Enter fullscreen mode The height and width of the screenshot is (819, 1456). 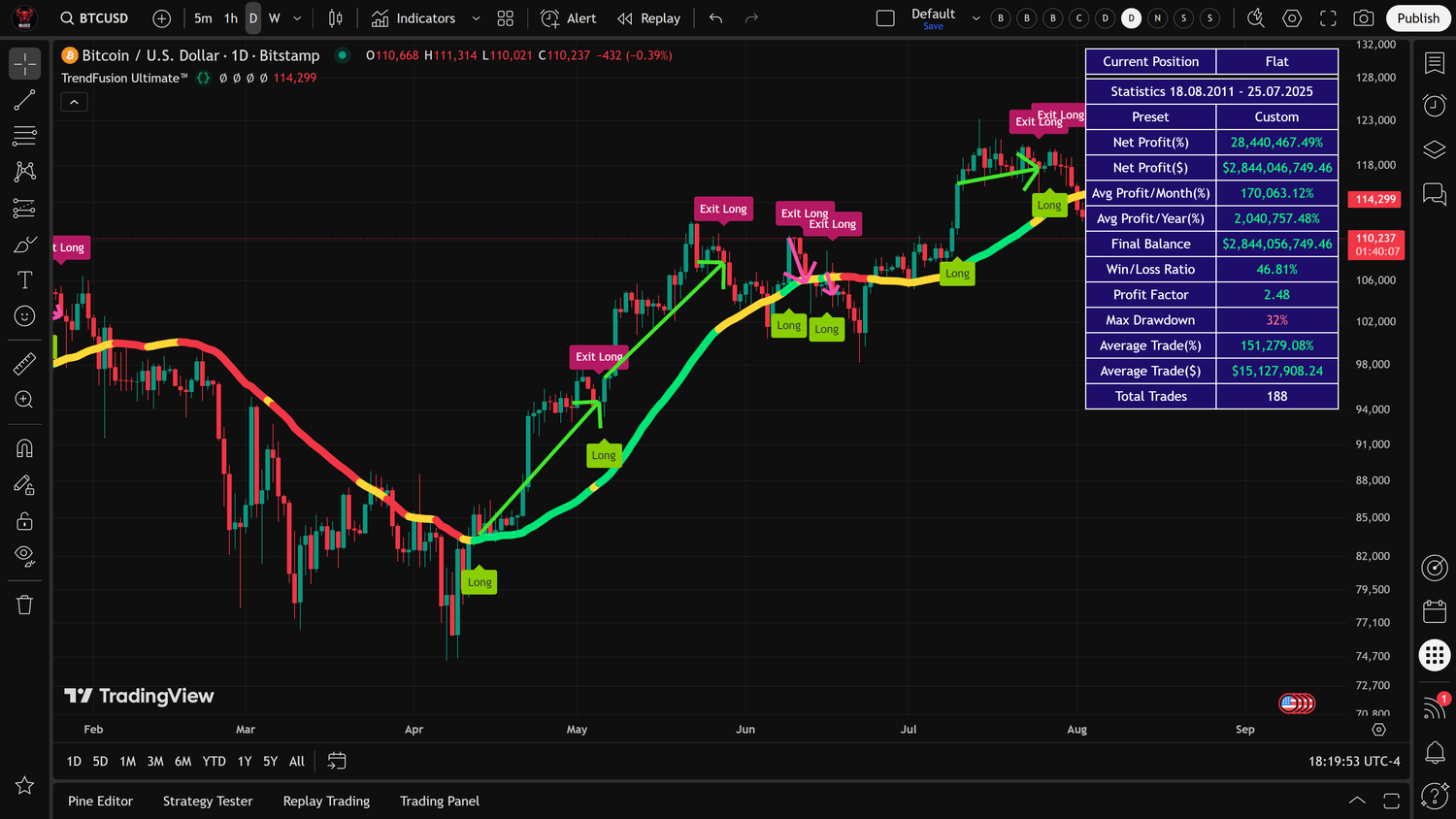pyautogui.click(x=1328, y=18)
